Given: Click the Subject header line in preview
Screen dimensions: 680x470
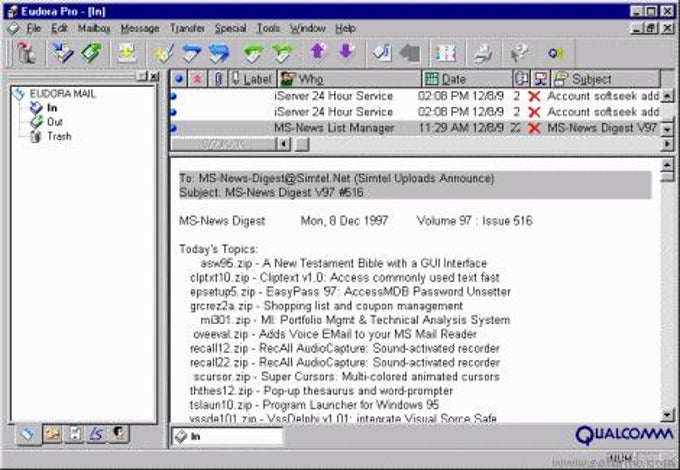Looking at the screenshot, I should pos(271,193).
